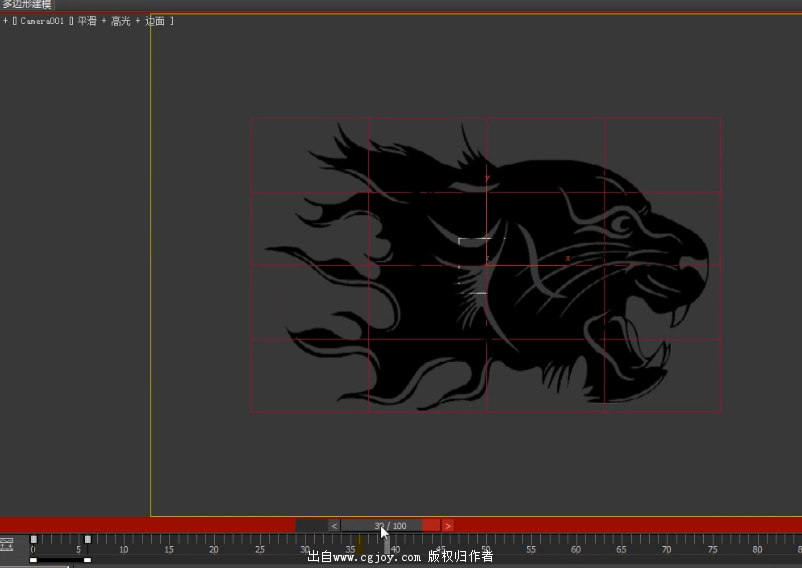Select the keyframe marker near frame 6
Viewport: 802px width, 568px height.
(87, 540)
